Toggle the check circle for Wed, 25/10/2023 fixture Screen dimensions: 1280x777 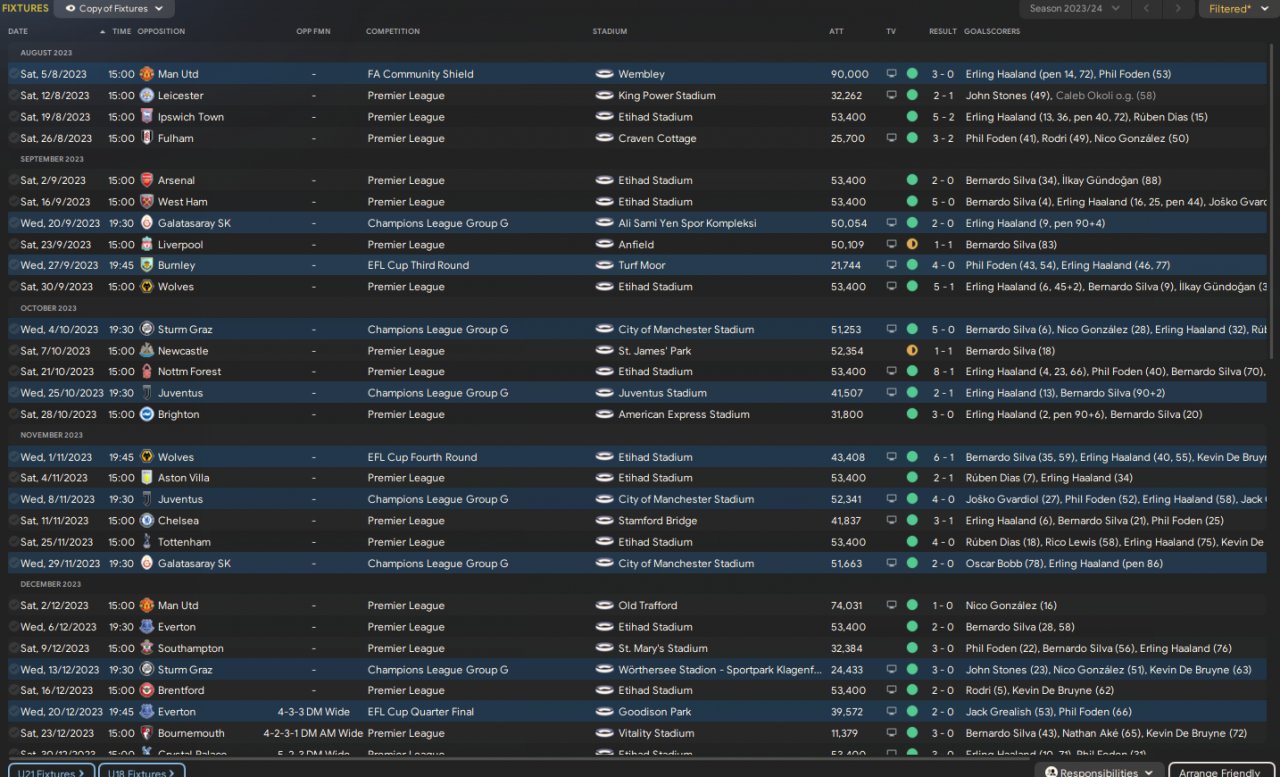click(x=14, y=393)
